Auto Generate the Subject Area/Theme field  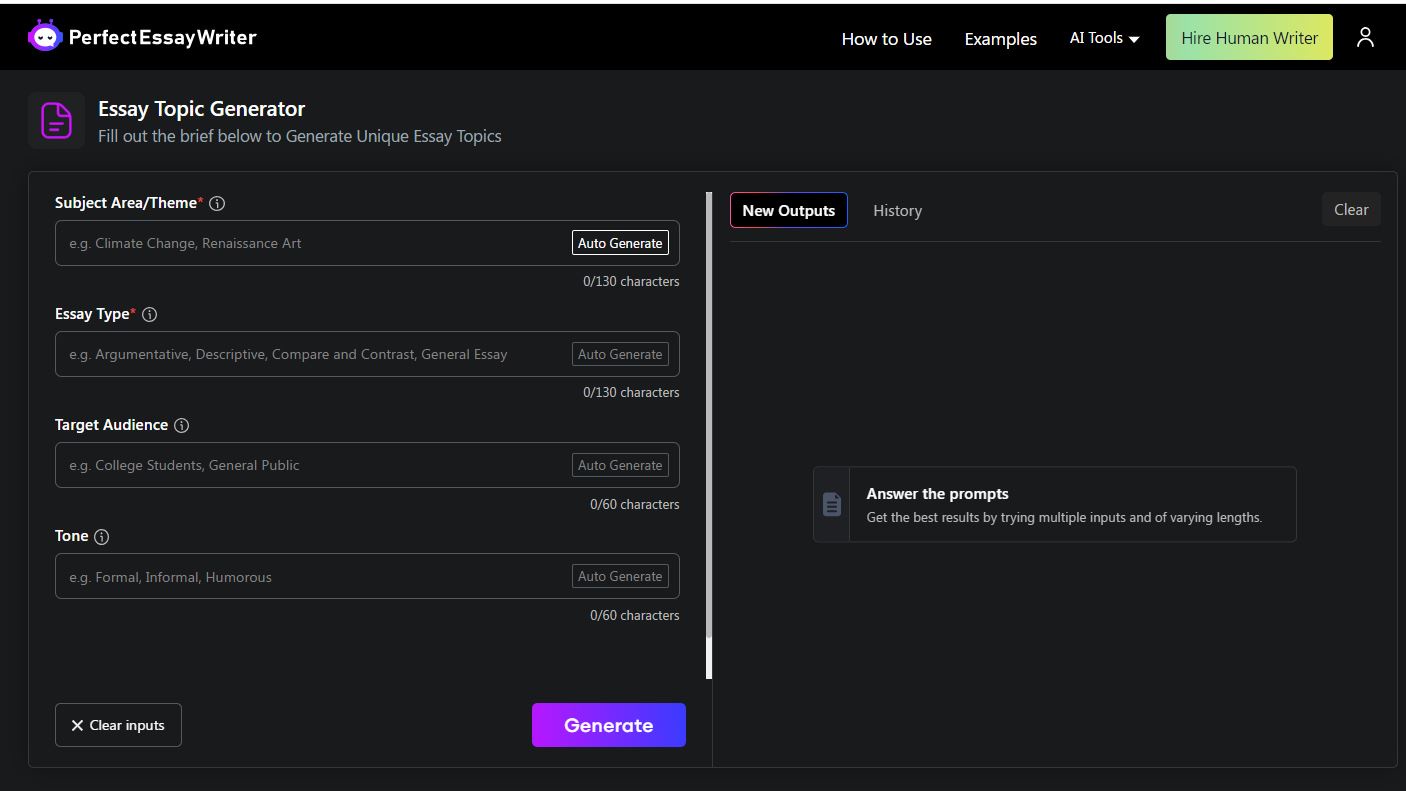[x=620, y=243]
